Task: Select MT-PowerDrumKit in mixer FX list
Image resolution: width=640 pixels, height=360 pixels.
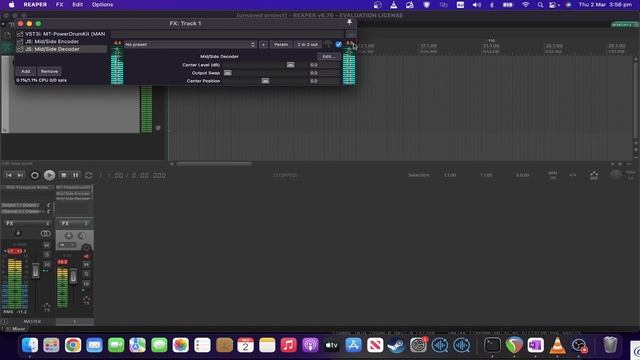Action: click(x=73, y=187)
